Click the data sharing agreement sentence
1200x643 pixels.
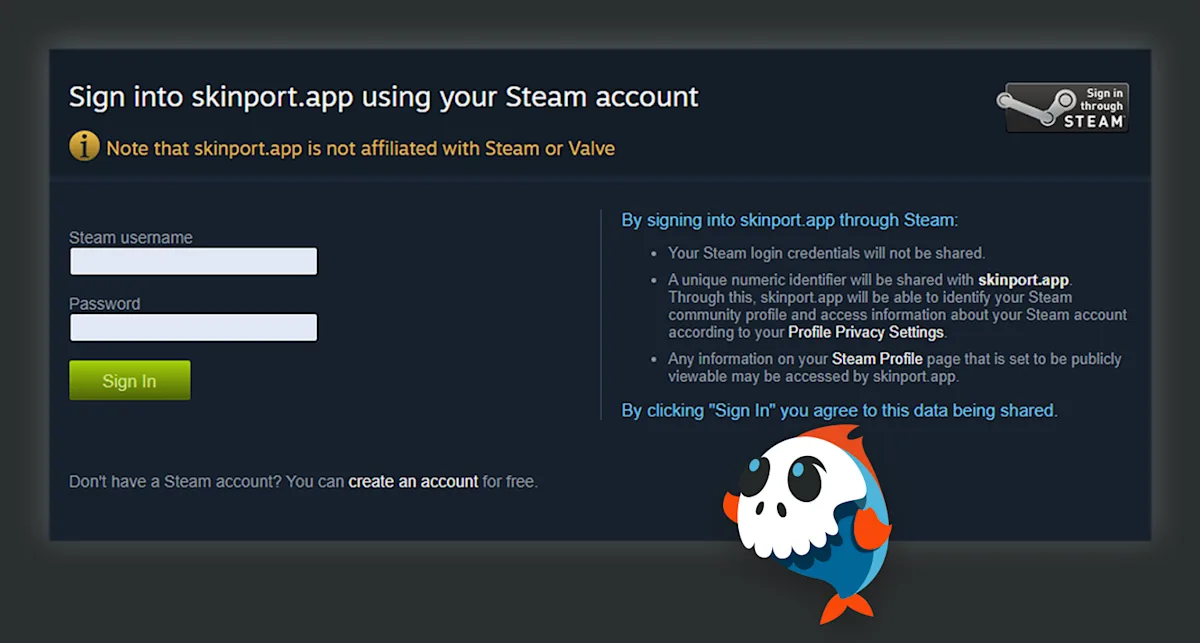[838, 410]
